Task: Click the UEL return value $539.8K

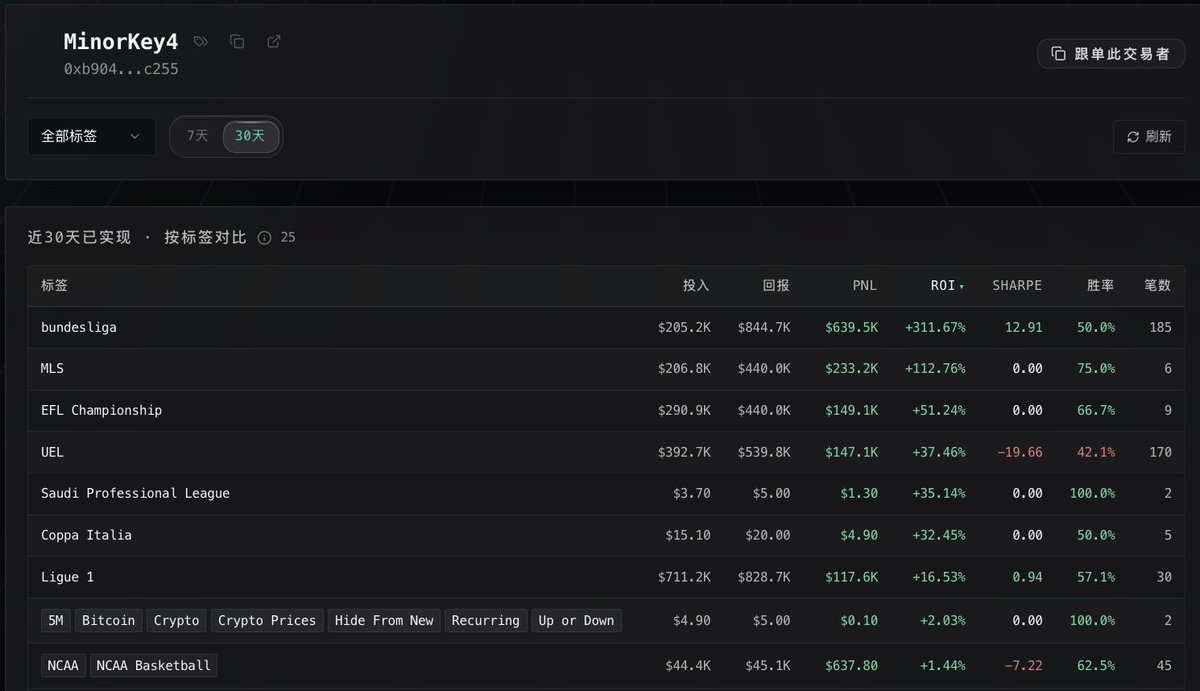Action: point(764,452)
